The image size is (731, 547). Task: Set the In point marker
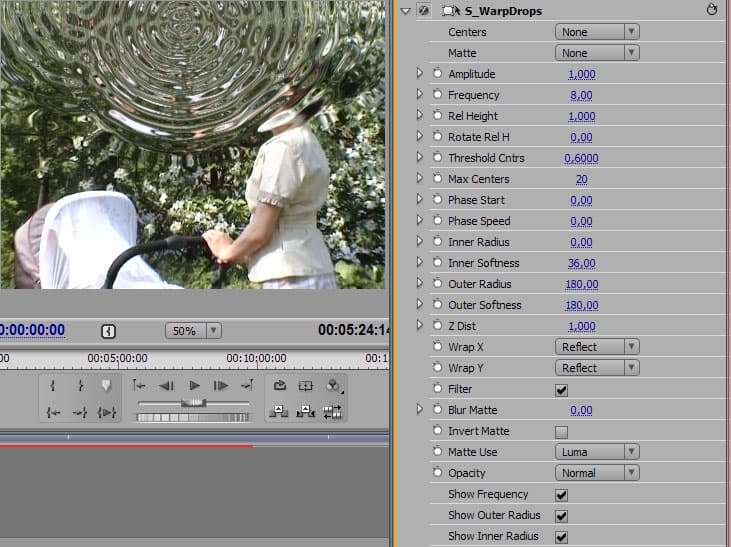point(53,386)
